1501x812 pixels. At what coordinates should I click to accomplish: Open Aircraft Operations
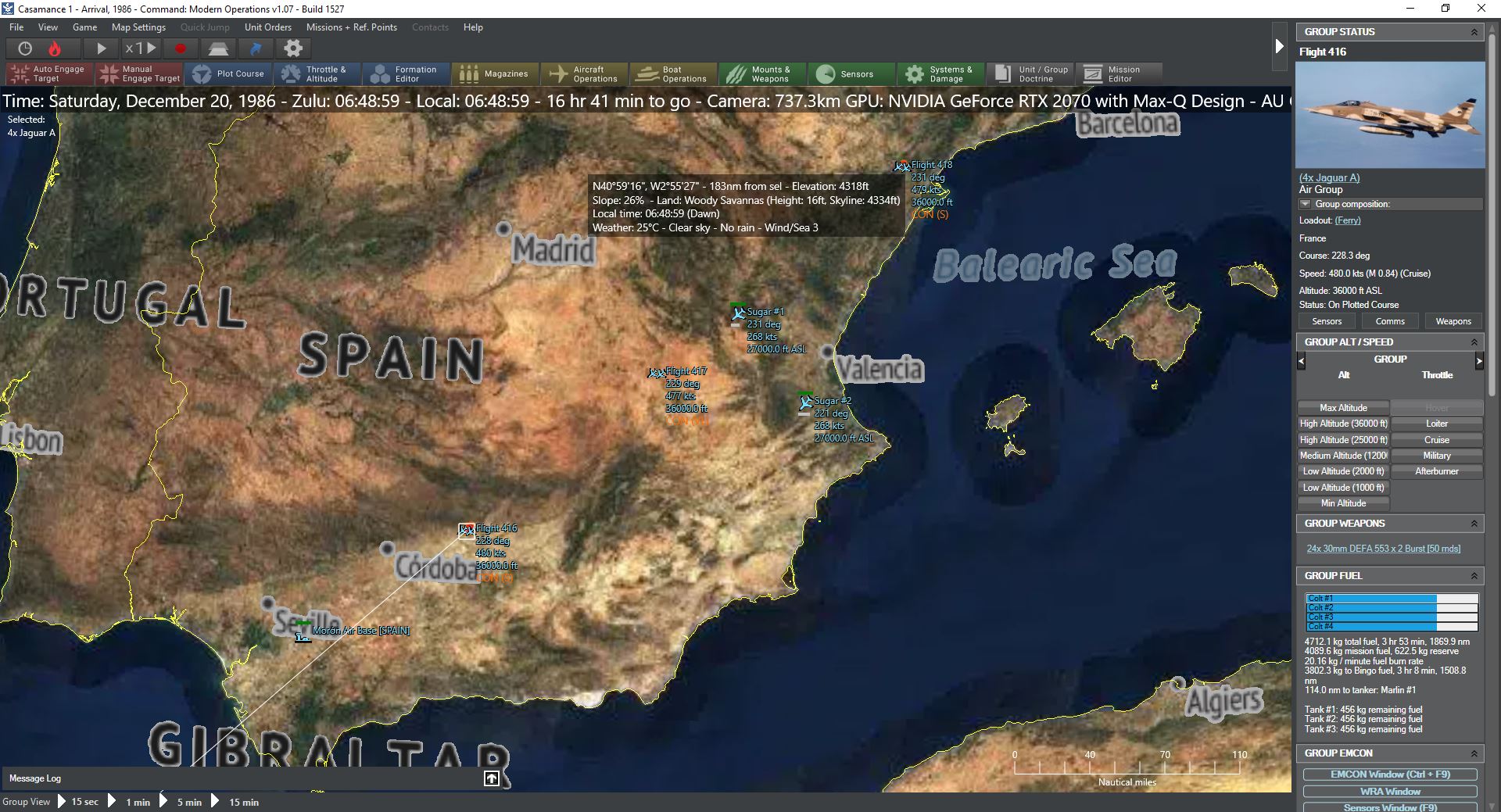585,74
